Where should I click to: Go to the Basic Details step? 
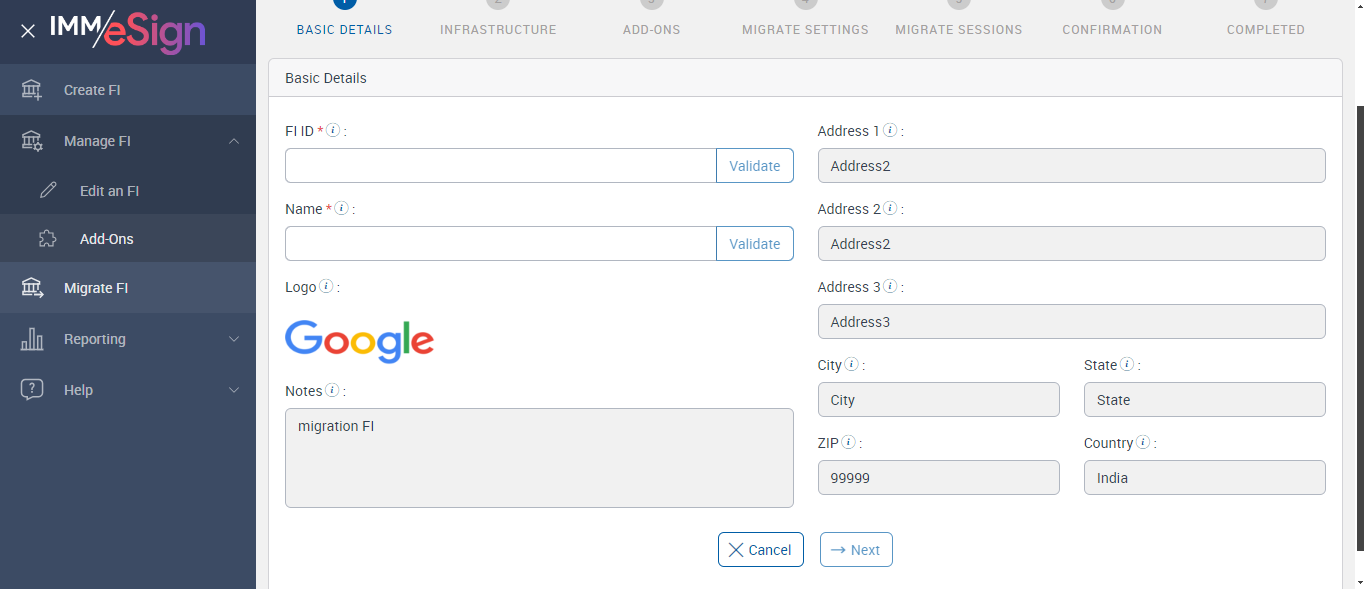tap(345, 29)
